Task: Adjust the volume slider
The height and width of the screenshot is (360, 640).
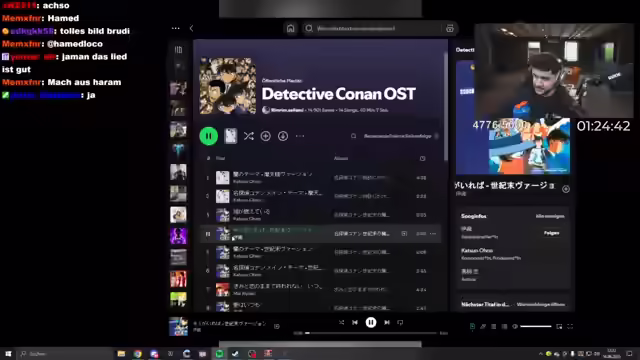Action: pos(536,326)
